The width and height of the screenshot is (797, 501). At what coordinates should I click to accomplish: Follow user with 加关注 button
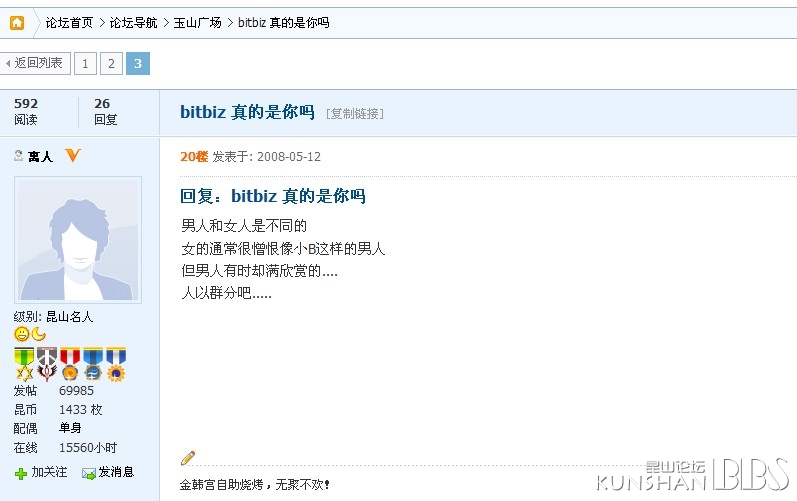41,473
